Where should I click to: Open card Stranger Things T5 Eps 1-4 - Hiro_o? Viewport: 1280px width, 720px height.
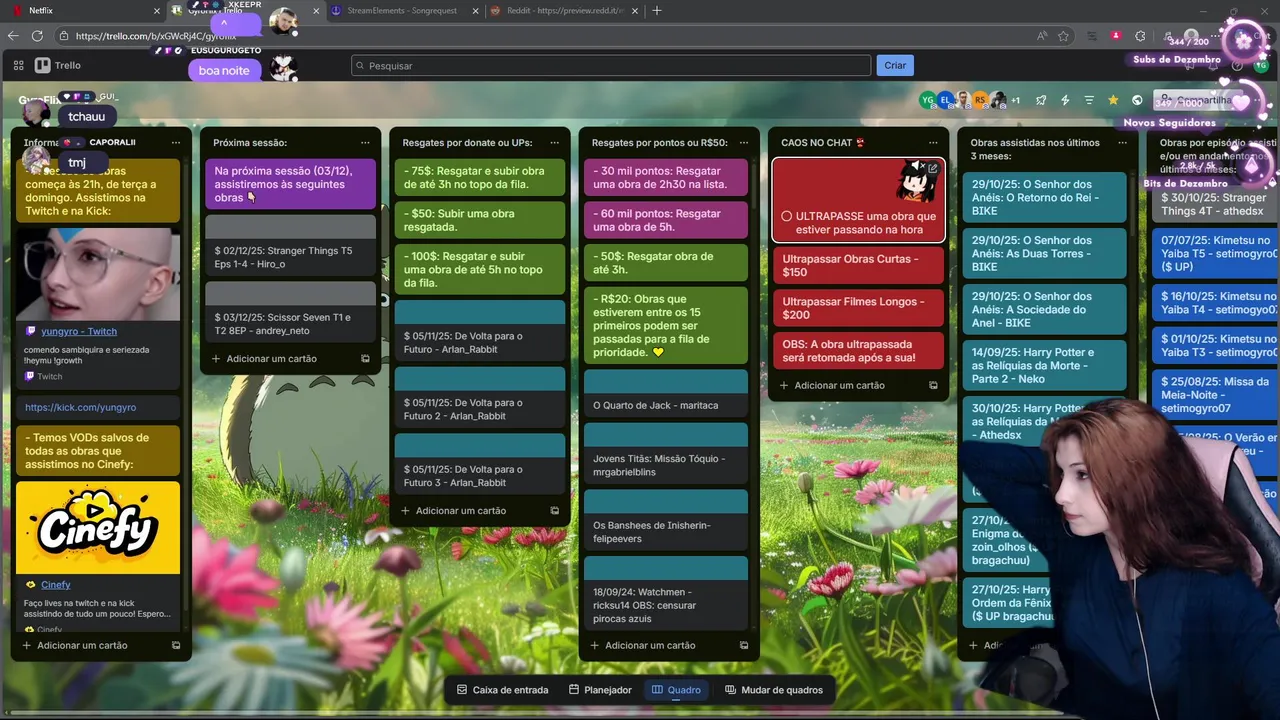290,246
